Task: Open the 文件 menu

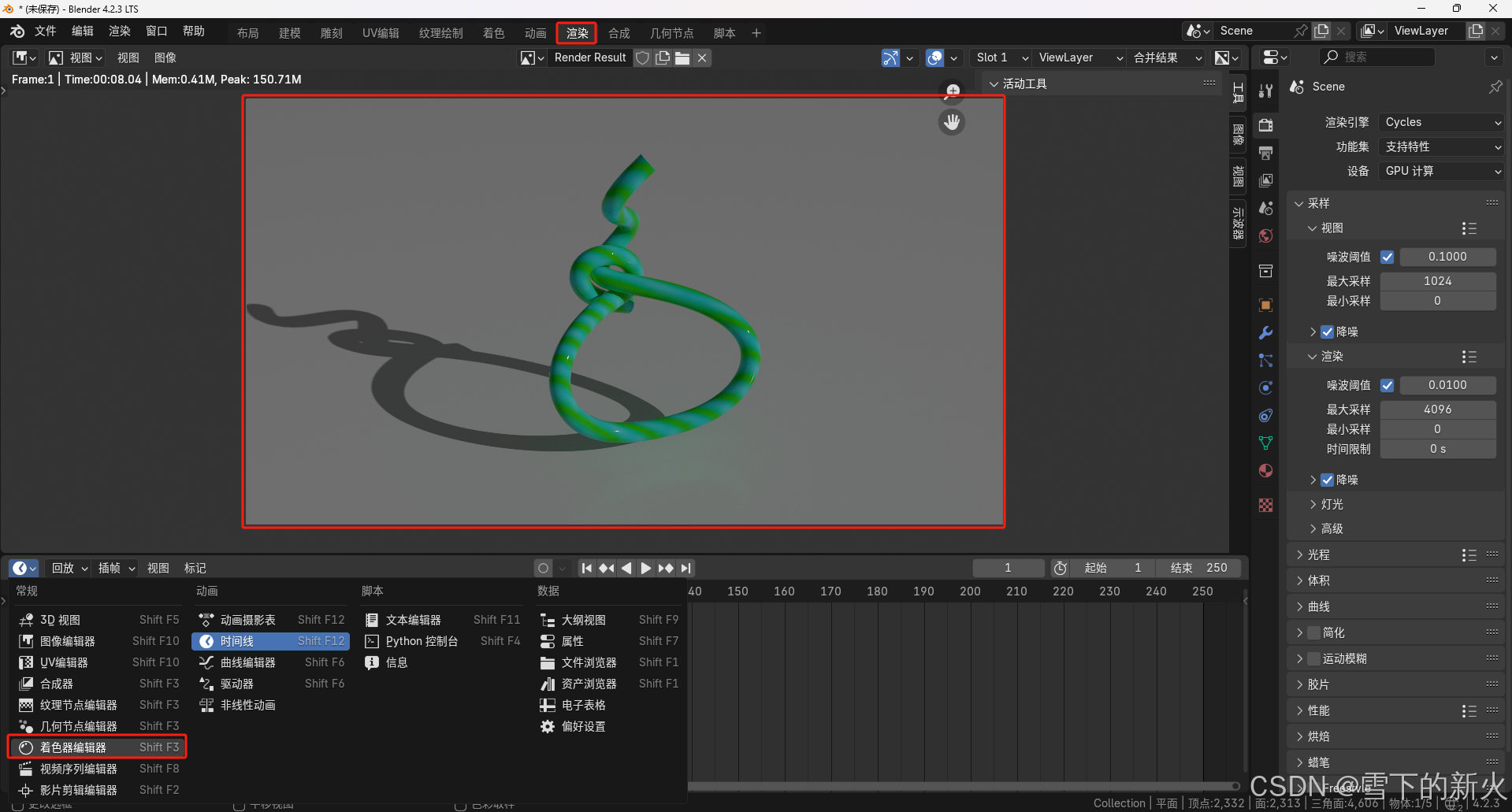Action: pyautogui.click(x=46, y=31)
